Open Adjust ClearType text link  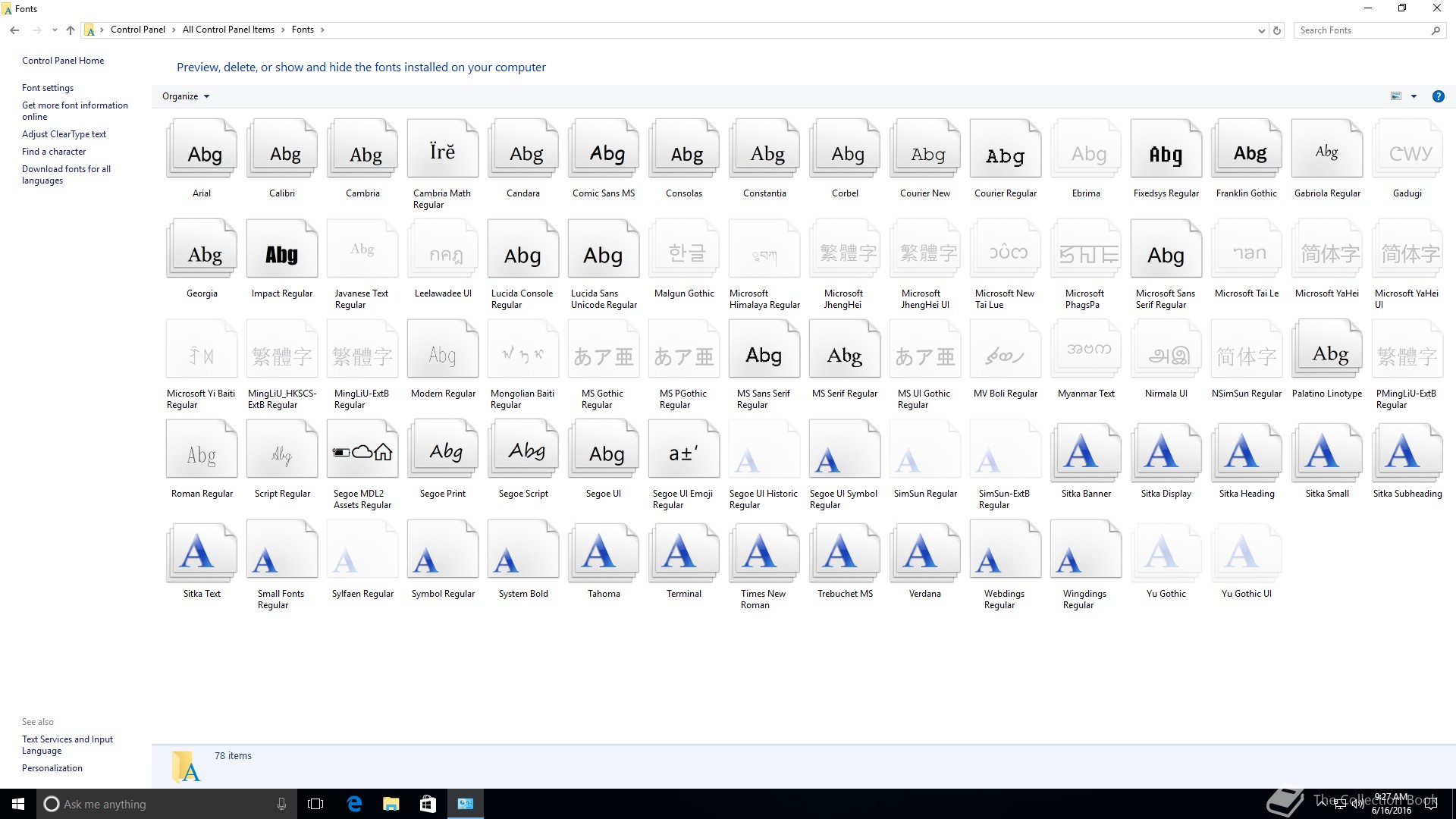click(x=64, y=134)
